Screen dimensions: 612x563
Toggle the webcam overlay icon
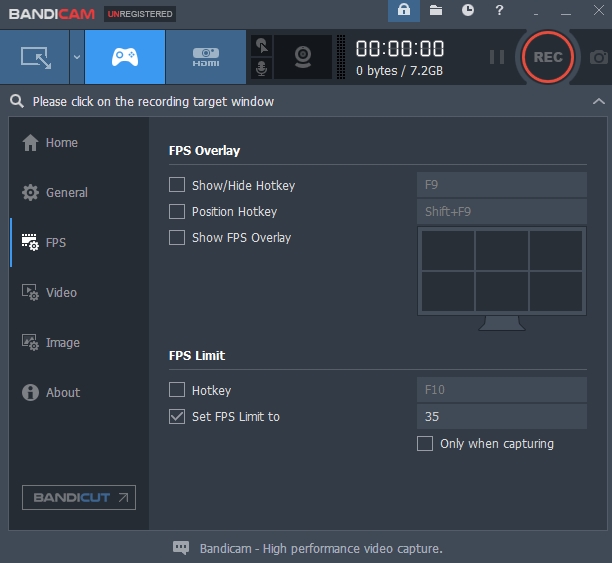click(x=303, y=57)
